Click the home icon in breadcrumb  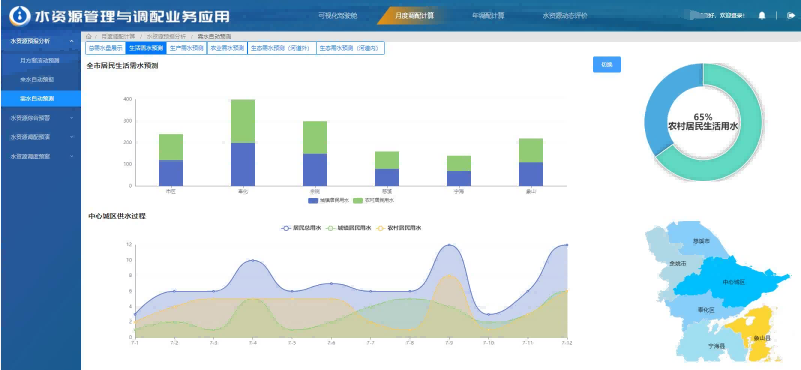89,36
